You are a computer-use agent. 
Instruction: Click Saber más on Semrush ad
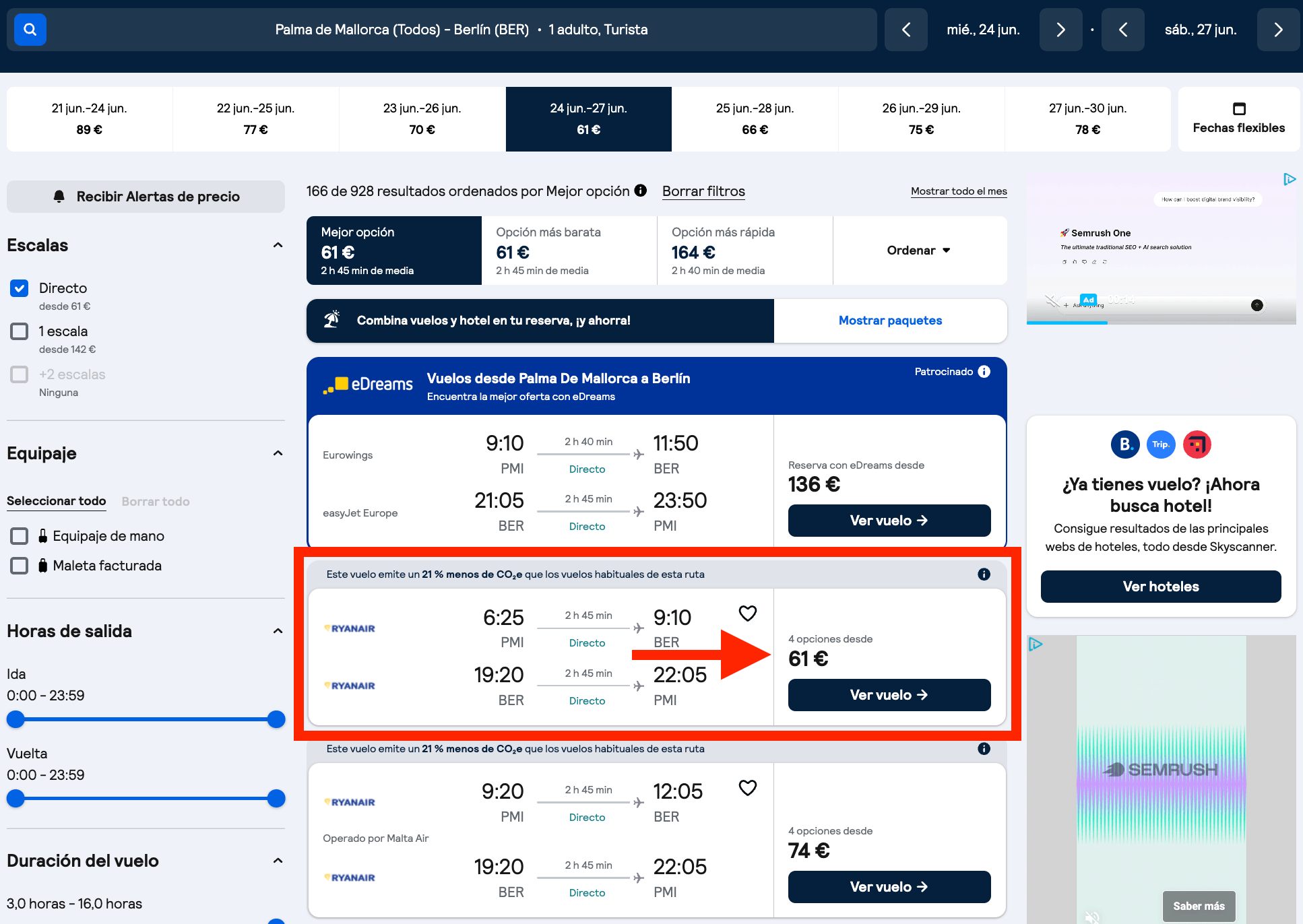pos(1199,906)
